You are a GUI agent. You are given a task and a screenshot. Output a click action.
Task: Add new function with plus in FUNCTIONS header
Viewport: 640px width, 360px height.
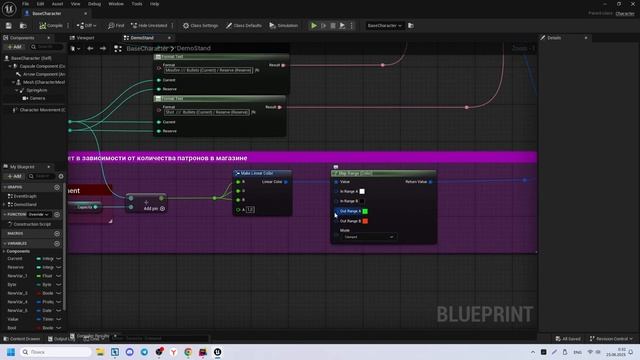57,214
